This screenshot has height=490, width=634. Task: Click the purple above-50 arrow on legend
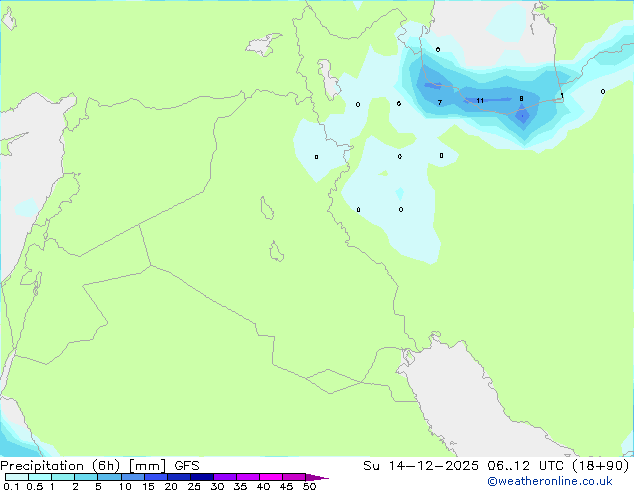pos(317,477)
